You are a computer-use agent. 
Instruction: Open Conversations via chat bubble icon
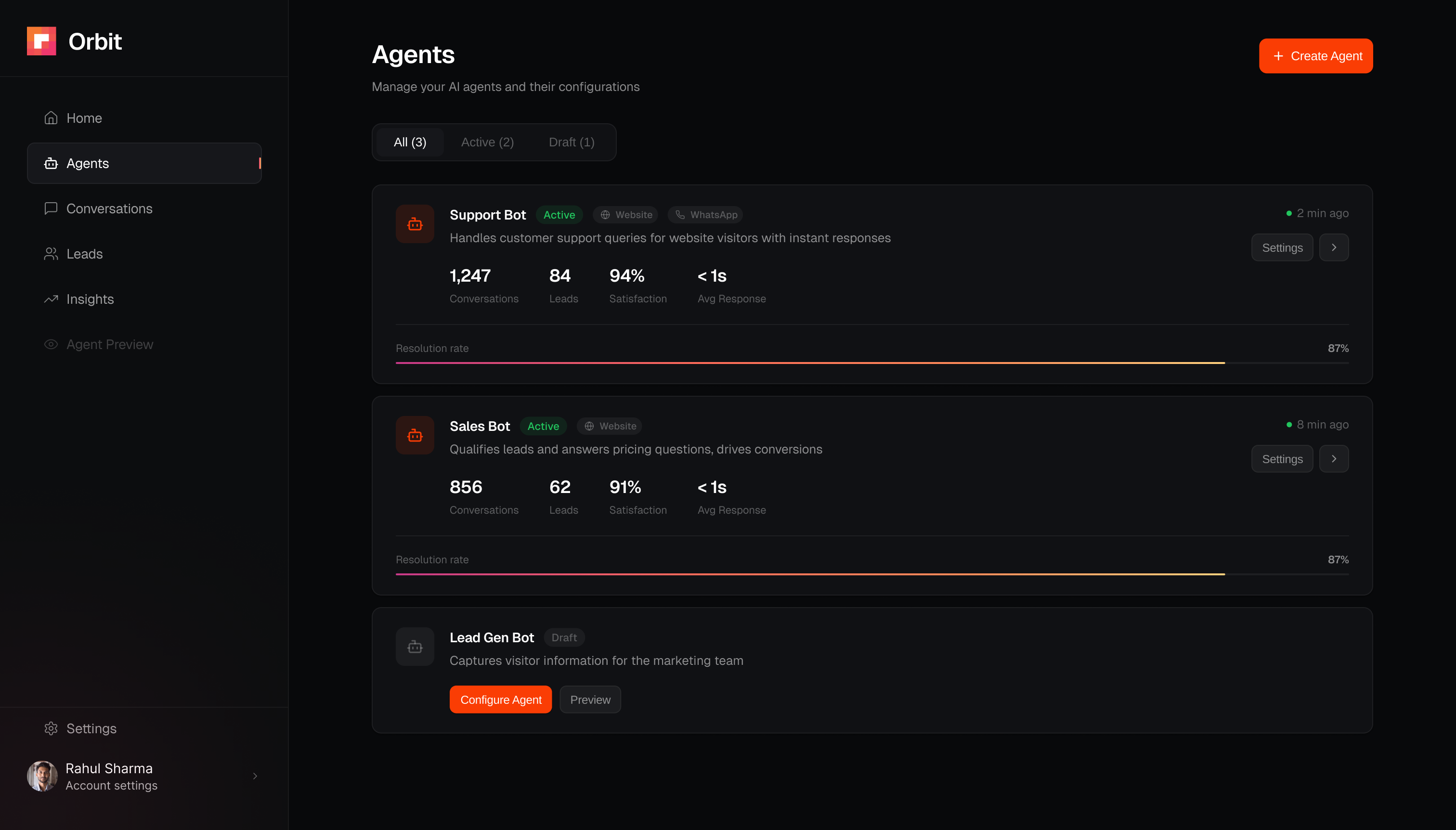(51, 208)
